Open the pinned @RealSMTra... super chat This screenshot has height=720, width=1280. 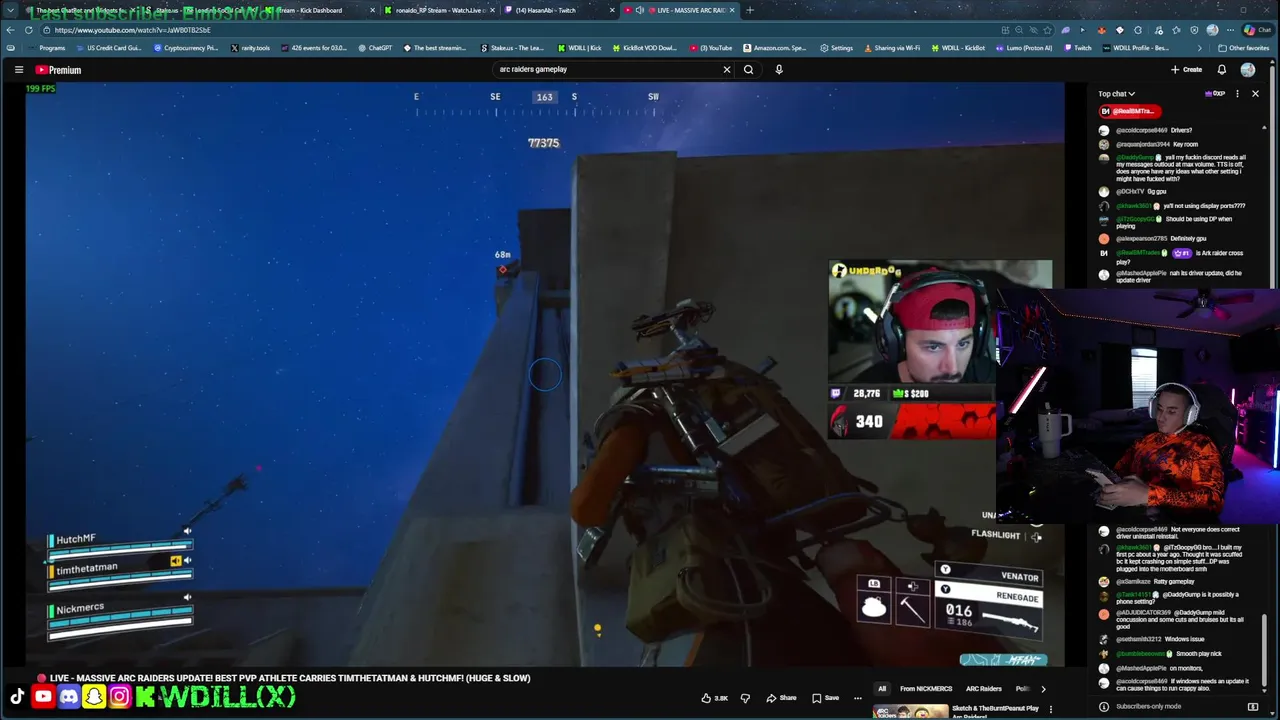[1129, 111]
